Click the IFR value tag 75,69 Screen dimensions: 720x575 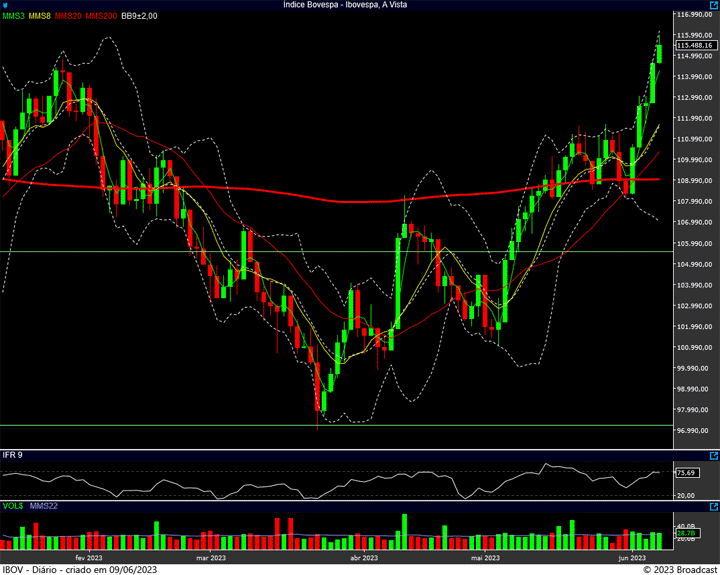coord(686,472)
